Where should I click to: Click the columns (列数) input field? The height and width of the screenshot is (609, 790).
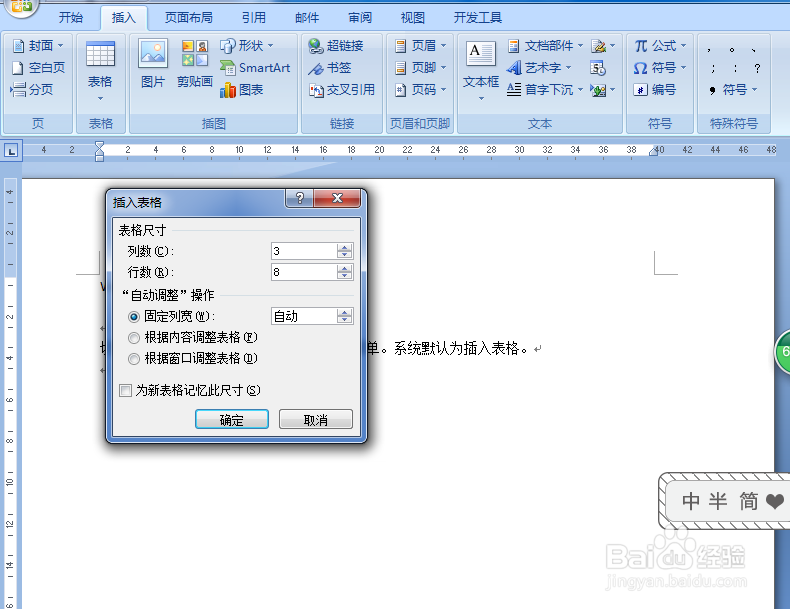coord(304,251)
